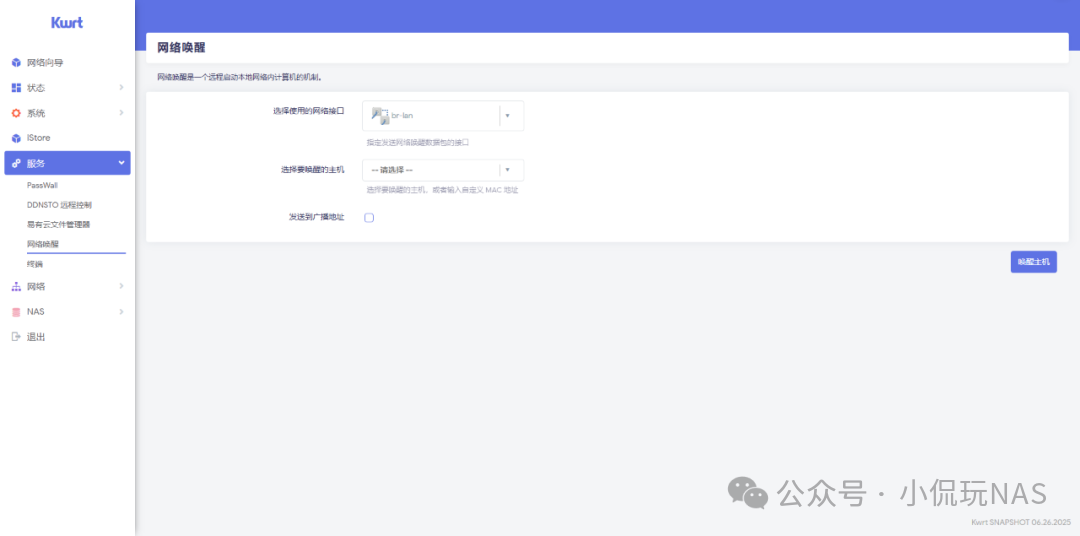Expand the 网络 menu chevron
The image size is (1080, 536).
(121, 286)
